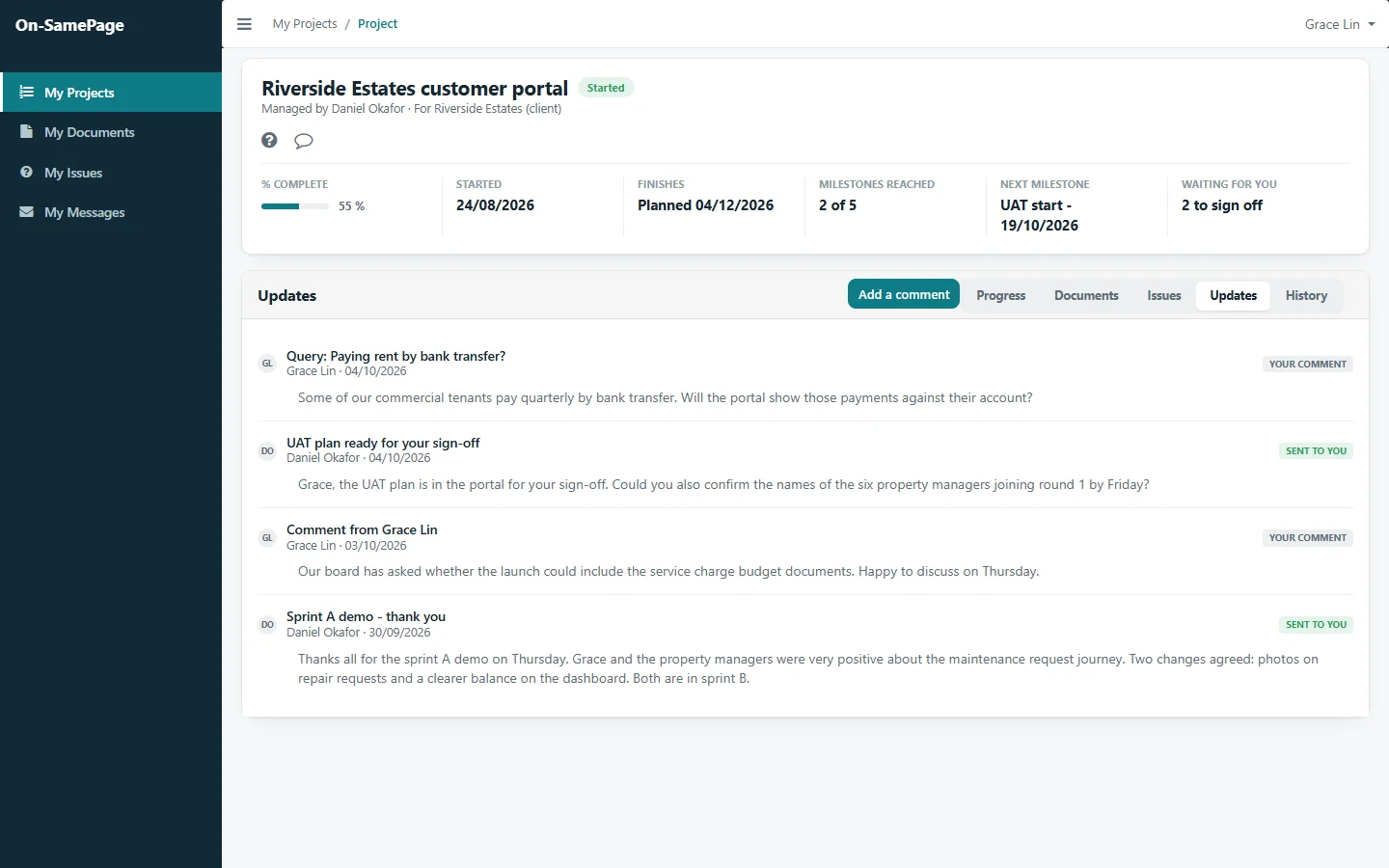Open 'Sprint A demo - thank you' update
This screenshot has width=1389, height=868.
click(366, 616)
